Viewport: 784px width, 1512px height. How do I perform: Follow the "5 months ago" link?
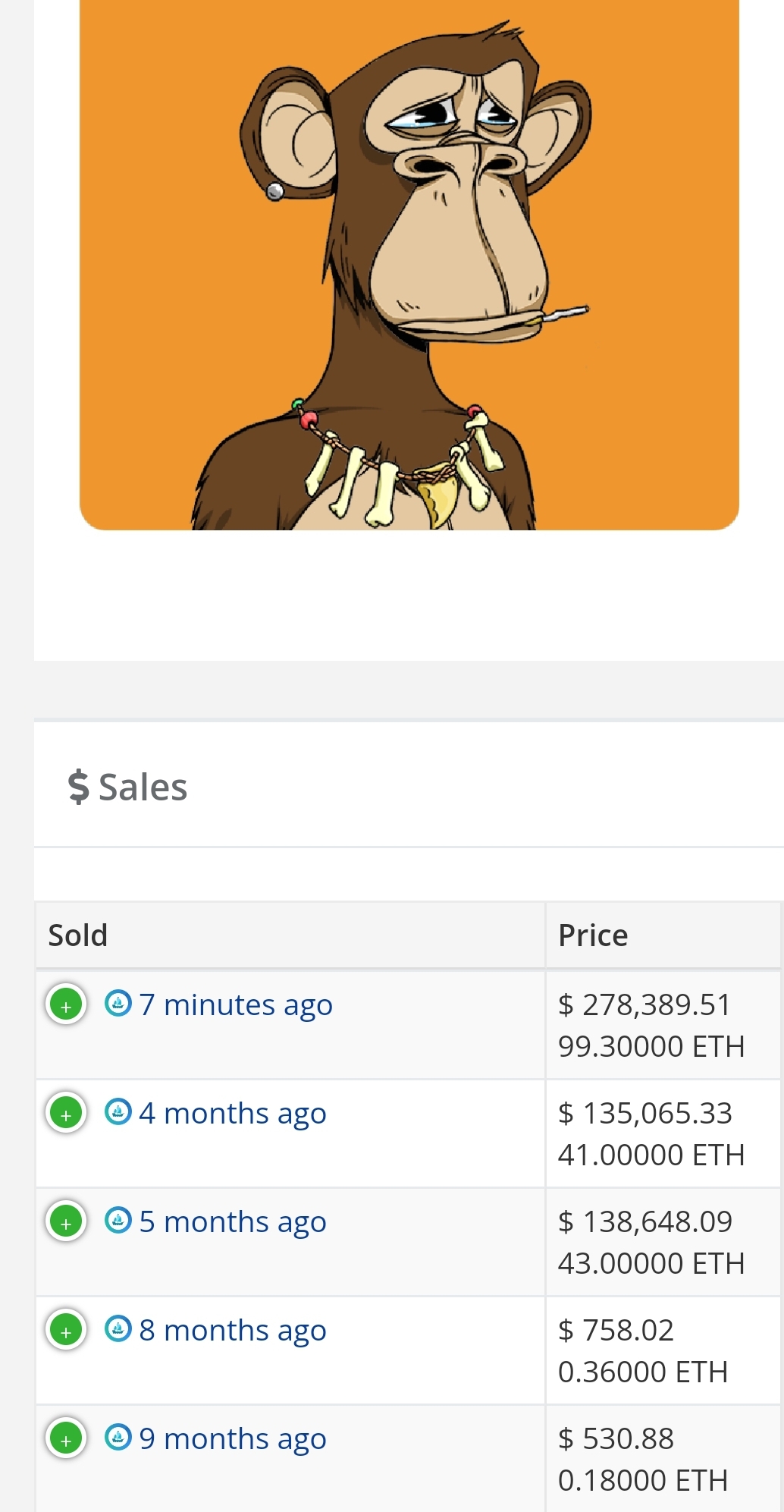tap(233, 1221)
